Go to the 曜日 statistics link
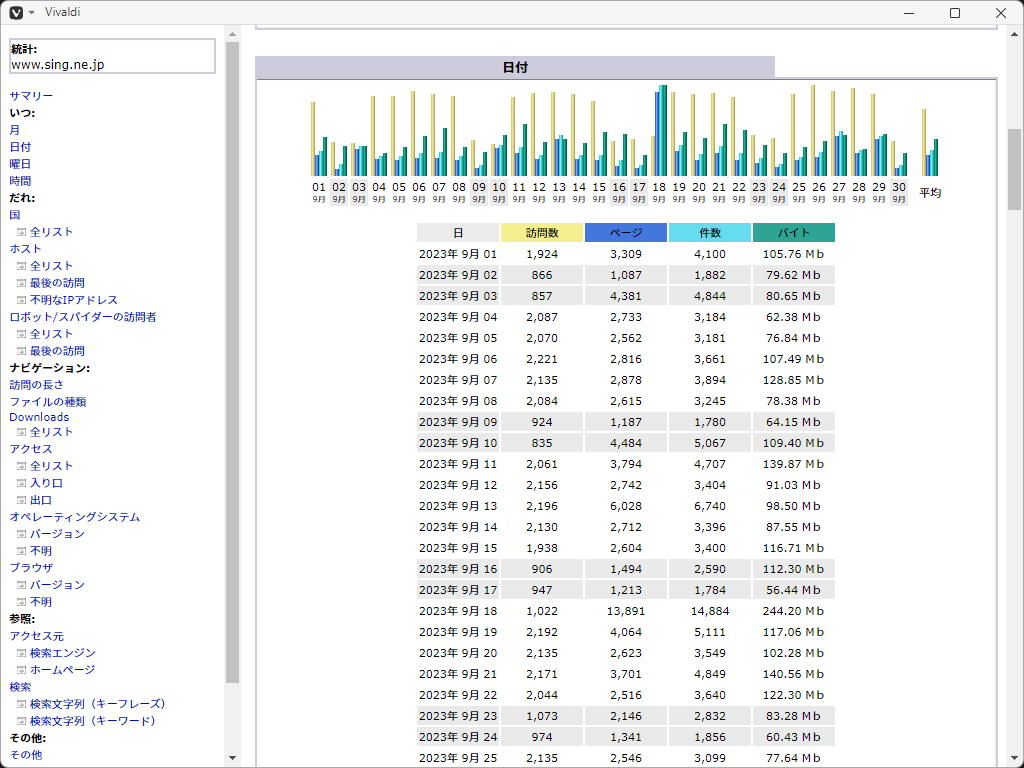 20,164
